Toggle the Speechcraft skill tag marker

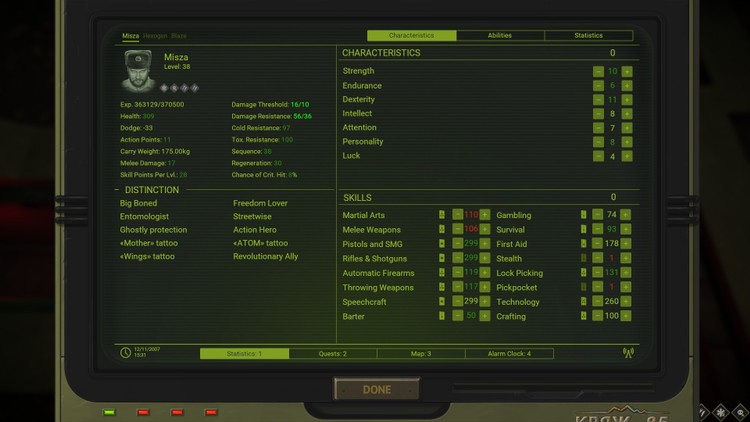[442, 301]
